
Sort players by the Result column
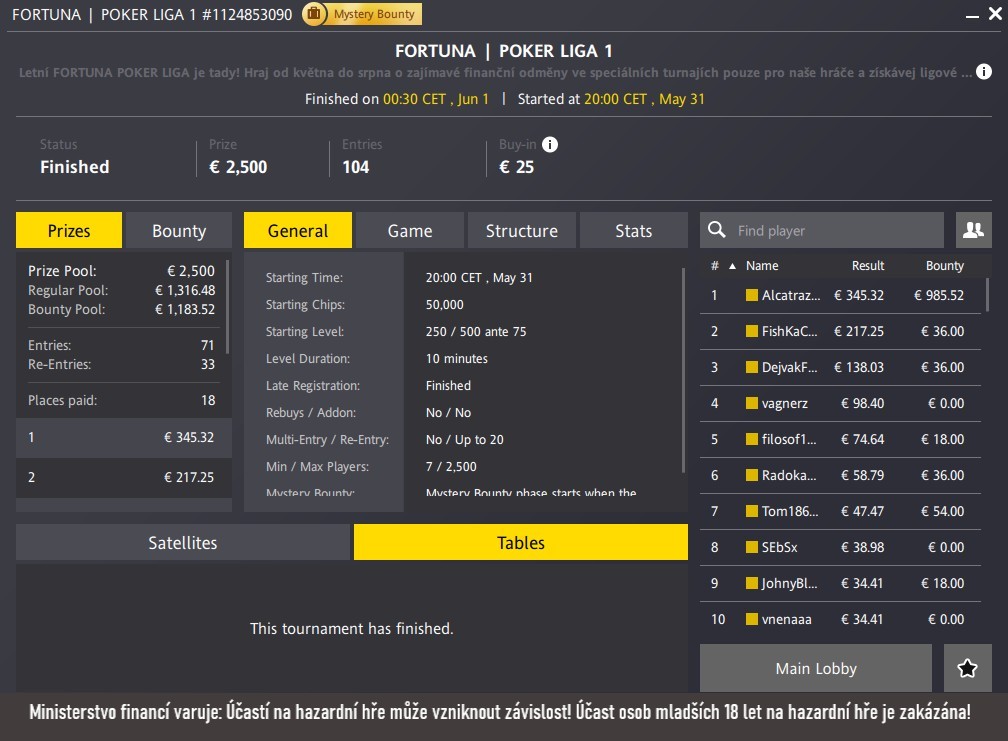868,265
